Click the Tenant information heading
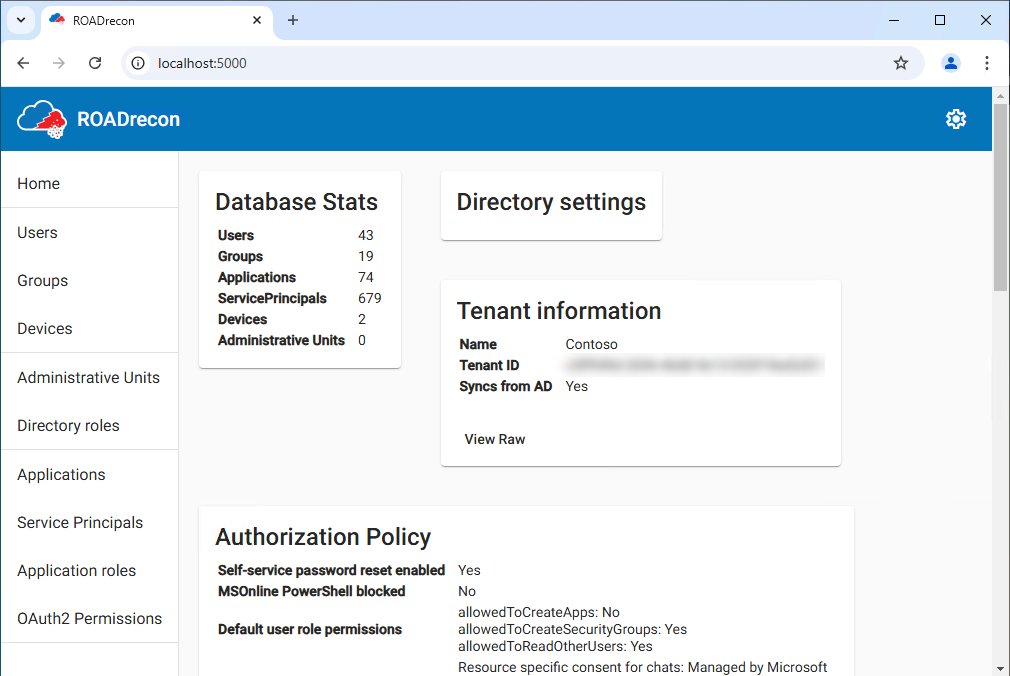 pyautogui.click(x=559, y=311)
